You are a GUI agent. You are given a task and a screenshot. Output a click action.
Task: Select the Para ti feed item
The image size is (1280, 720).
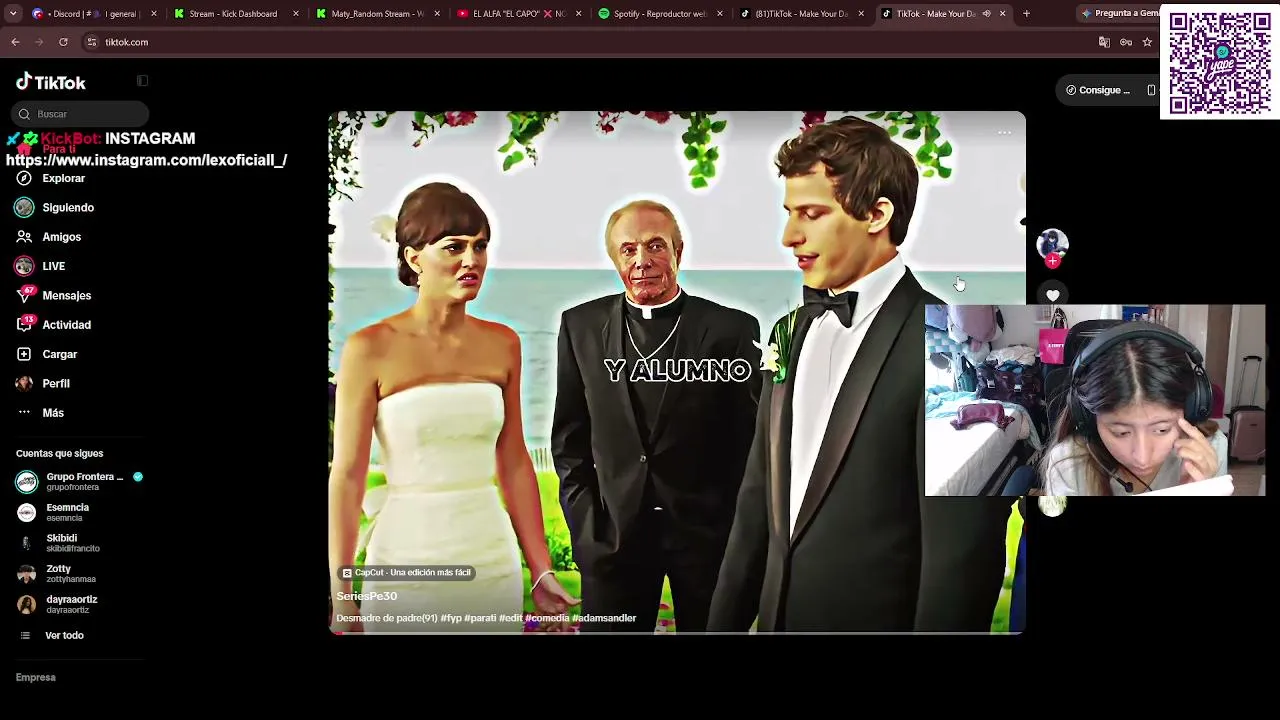tap(59, 149)
